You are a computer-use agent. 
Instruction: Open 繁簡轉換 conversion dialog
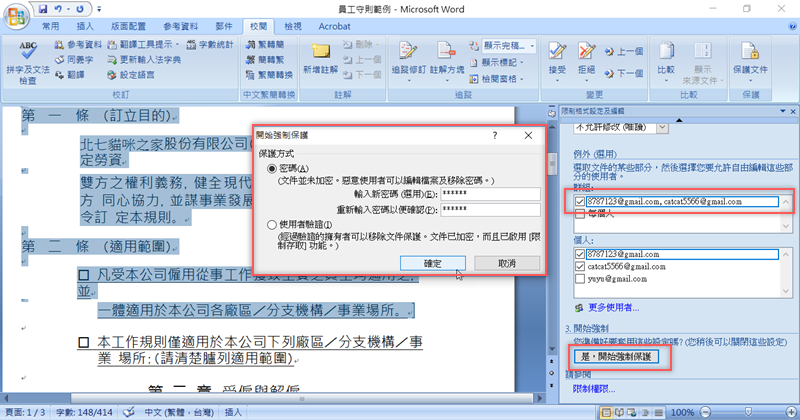click(x=269, y=75)
